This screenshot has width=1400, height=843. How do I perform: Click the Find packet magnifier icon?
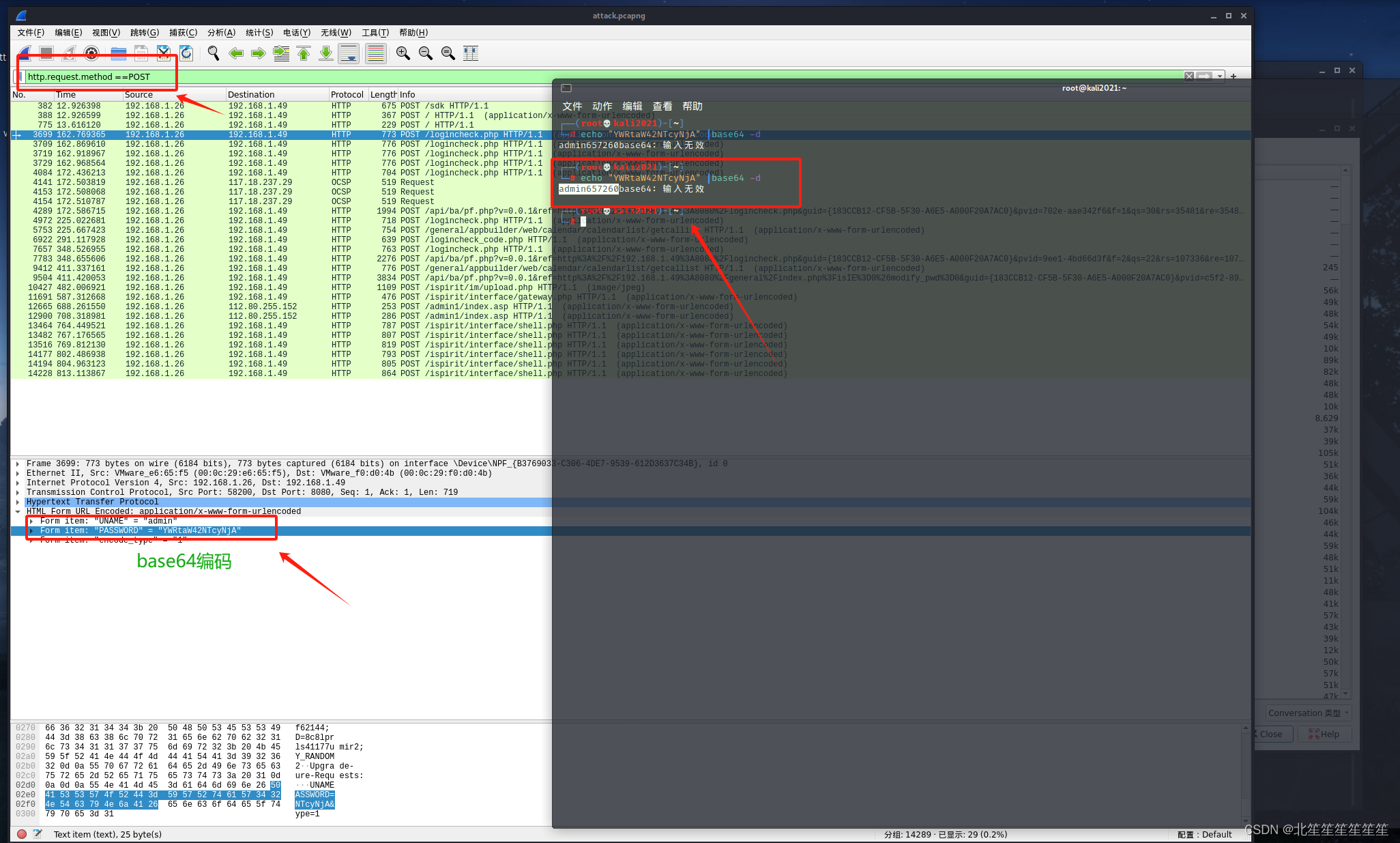click(x=214, y=53)
